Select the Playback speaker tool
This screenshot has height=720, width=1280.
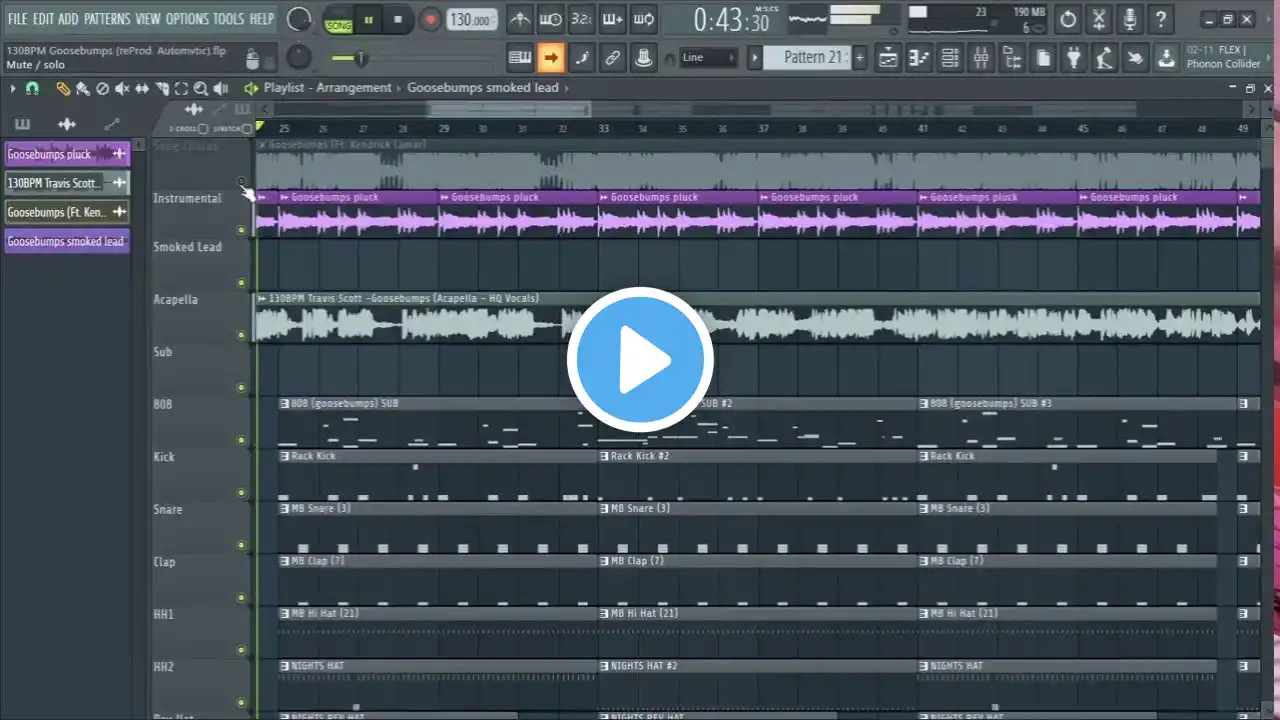pos(221,88)
